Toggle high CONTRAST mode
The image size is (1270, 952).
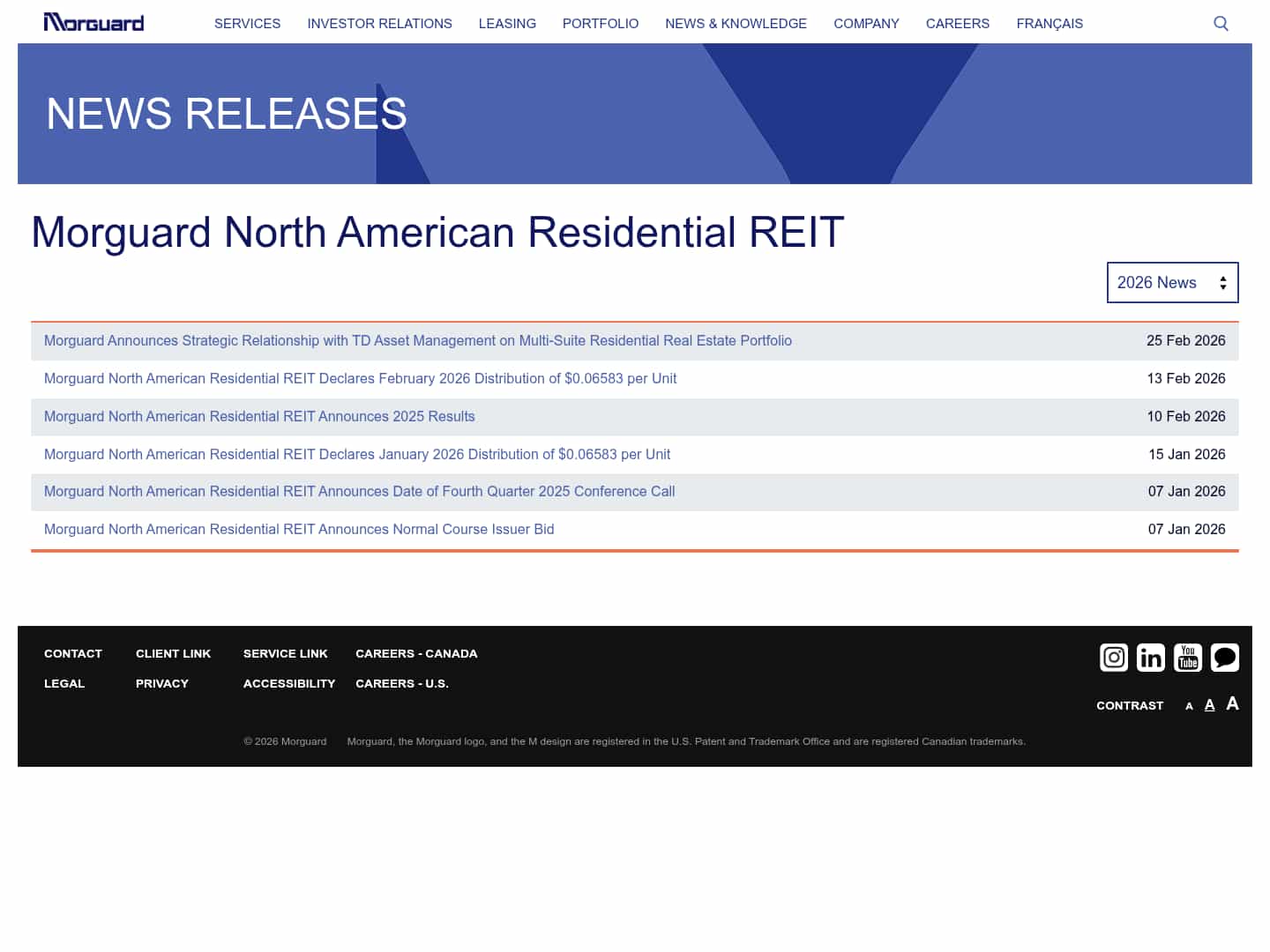(1130, 705)
